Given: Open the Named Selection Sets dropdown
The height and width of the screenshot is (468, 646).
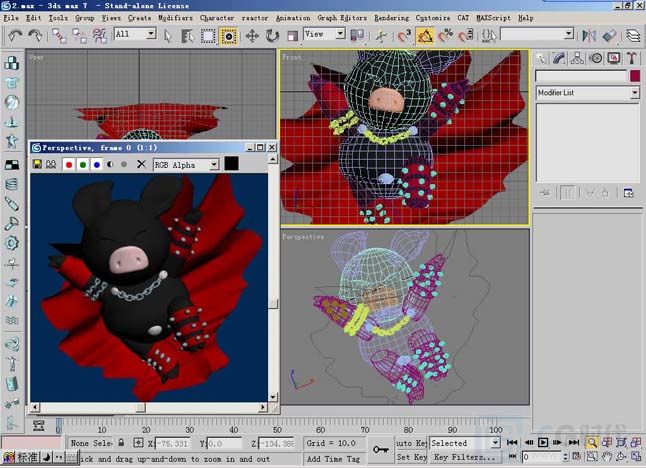Looking at the screenshot, I should pos(537,33).
